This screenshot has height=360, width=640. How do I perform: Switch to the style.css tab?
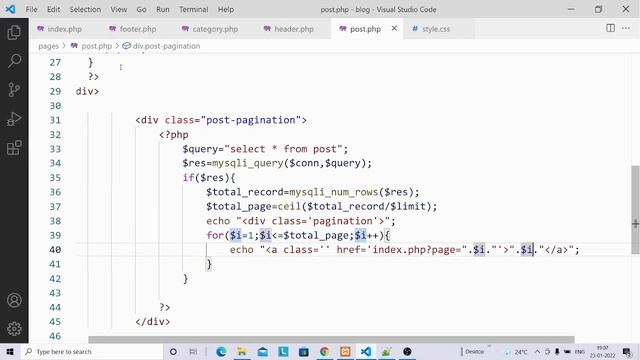pyautogui.click(x=436, y=29)
